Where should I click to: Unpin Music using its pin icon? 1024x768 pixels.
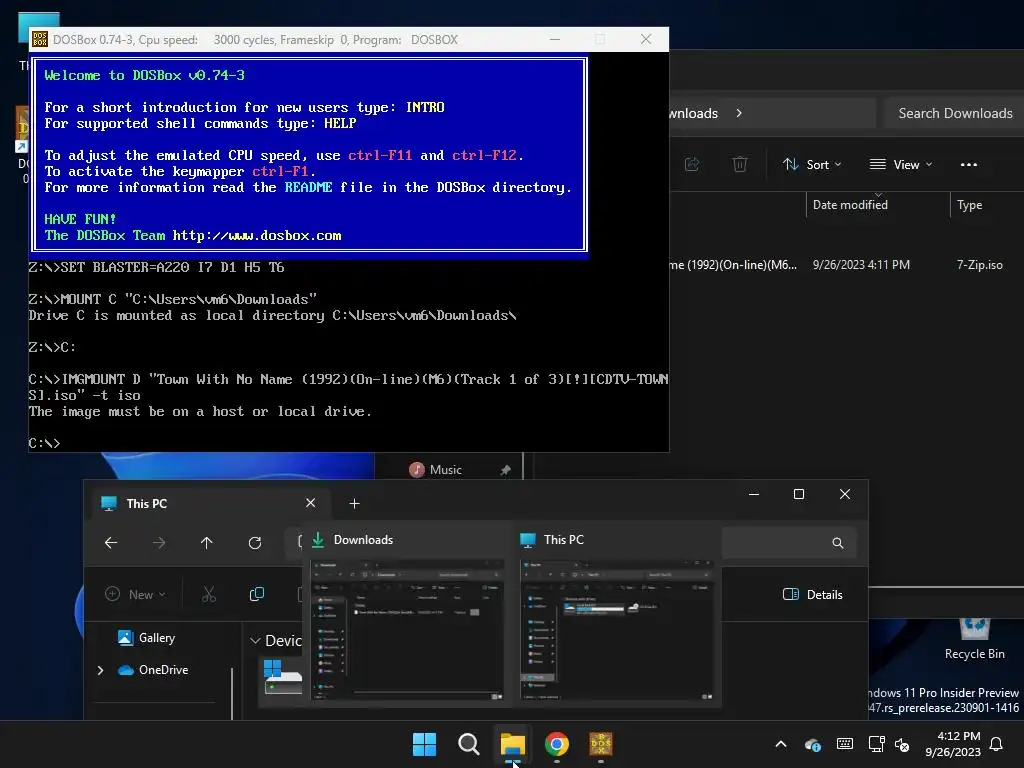pos(505,470)
